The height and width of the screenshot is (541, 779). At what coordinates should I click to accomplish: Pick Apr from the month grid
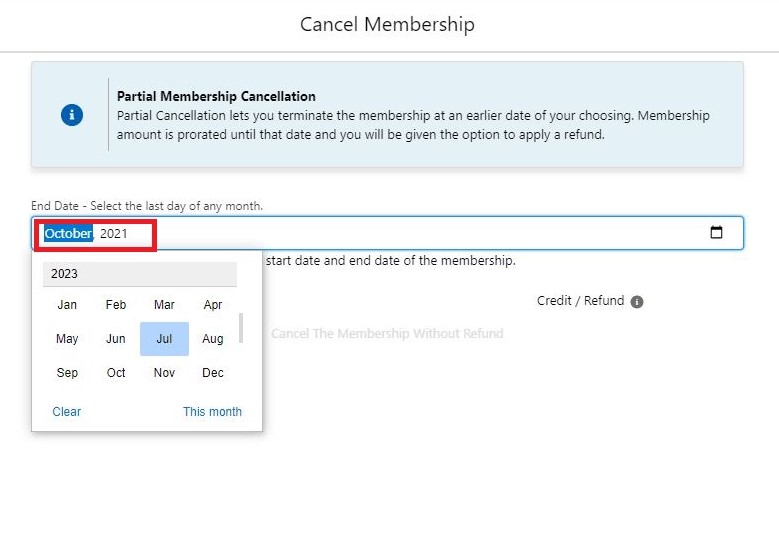pos(213,305)
